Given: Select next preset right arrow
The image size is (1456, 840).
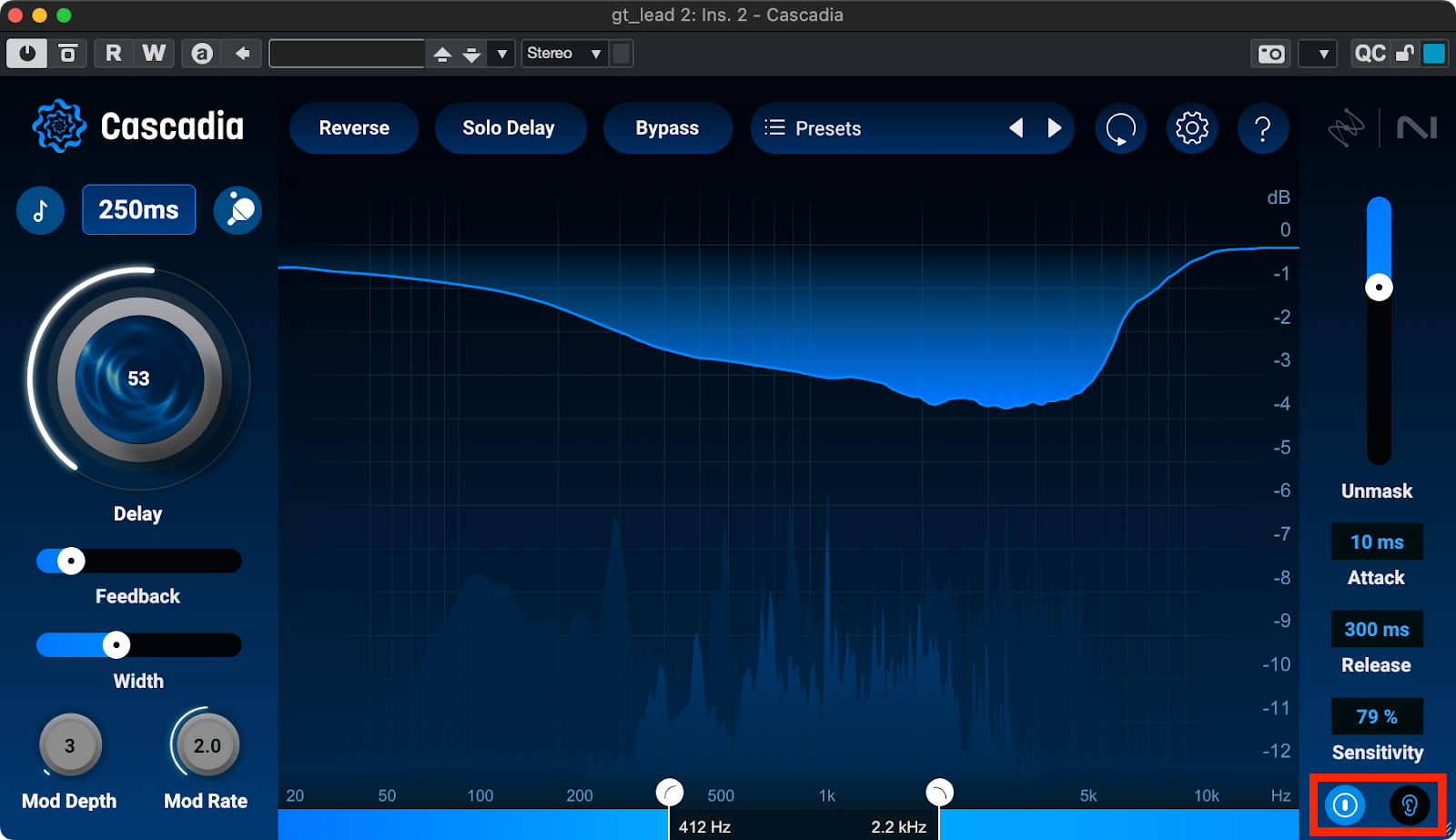Looking at the screenshot, I should 1055,128.
